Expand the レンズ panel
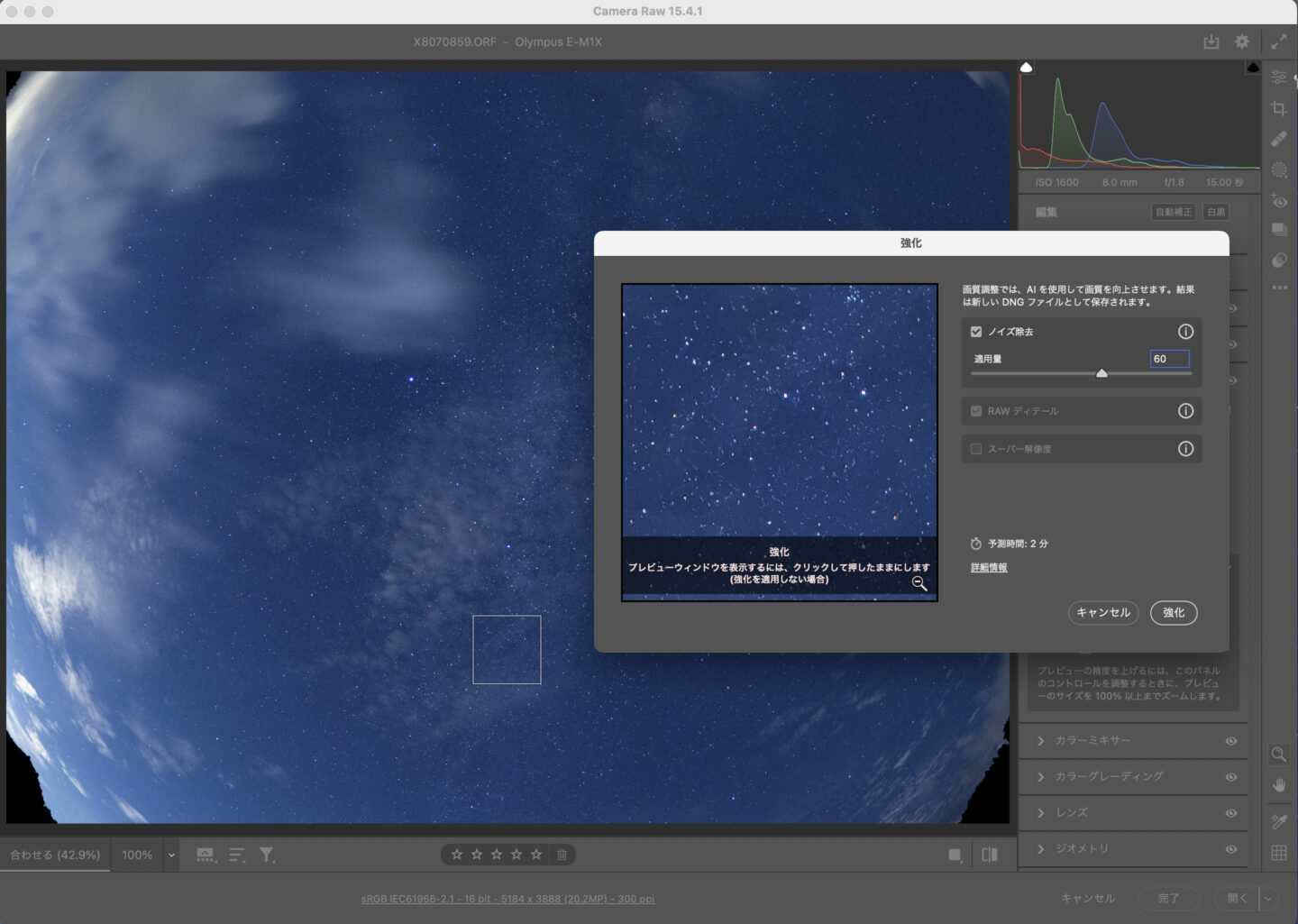Screen dimensions: 1298x924 coord(1041,812)
